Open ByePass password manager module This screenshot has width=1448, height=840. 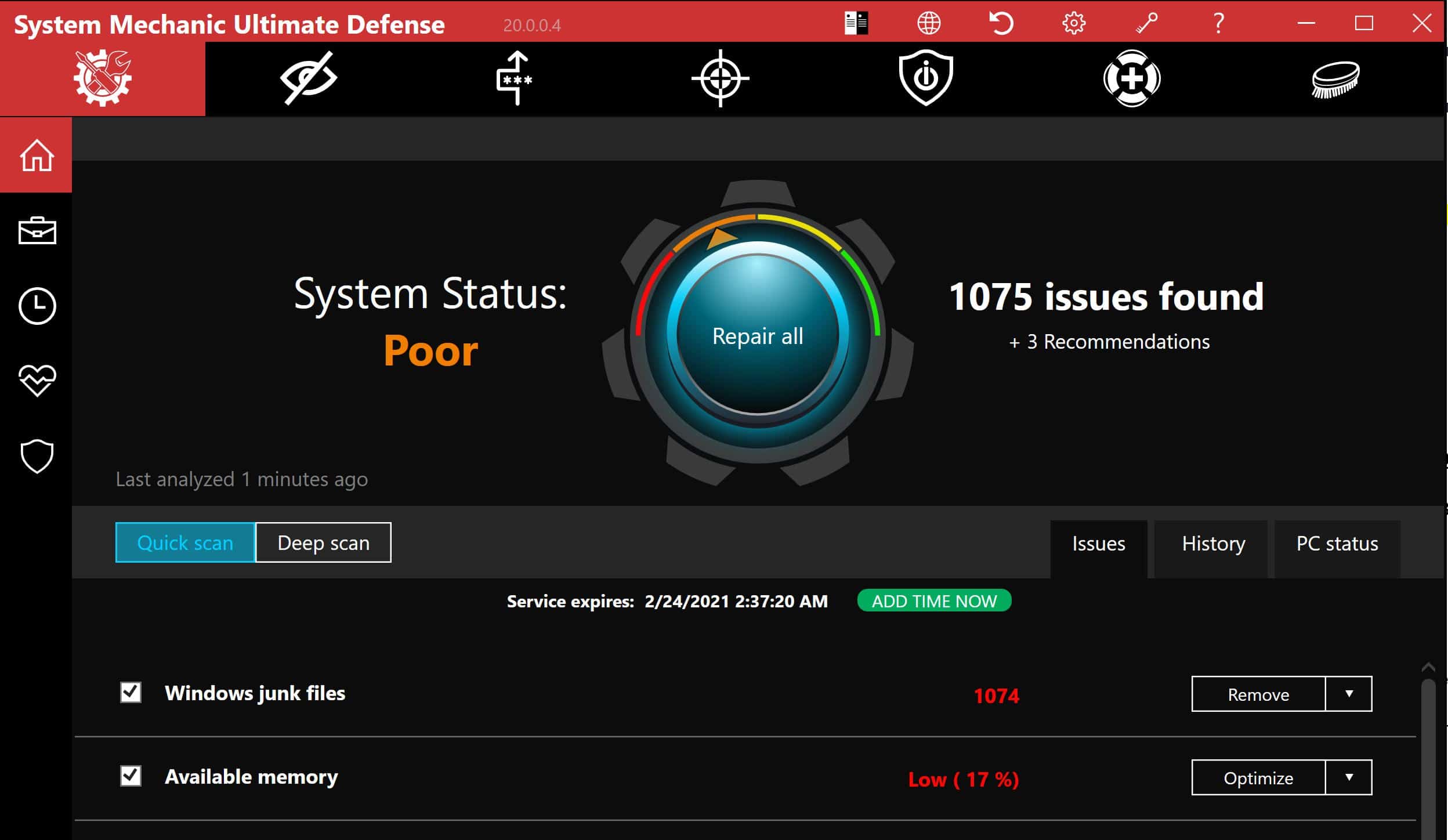pyautogui.click(x=515, y=78)
